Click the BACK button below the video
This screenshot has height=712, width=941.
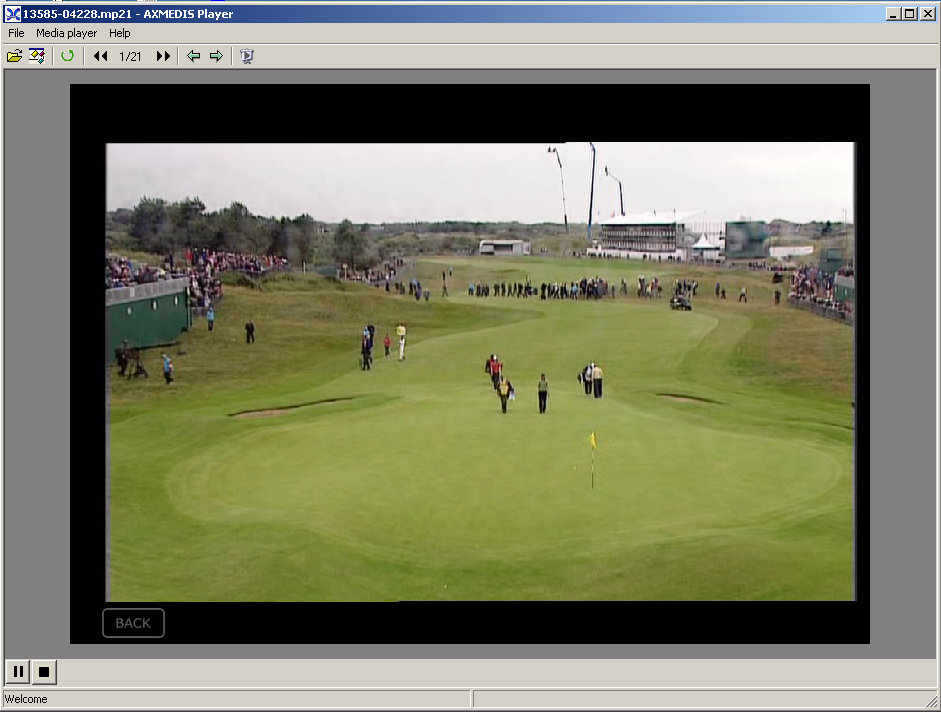(x=133, y=623)
